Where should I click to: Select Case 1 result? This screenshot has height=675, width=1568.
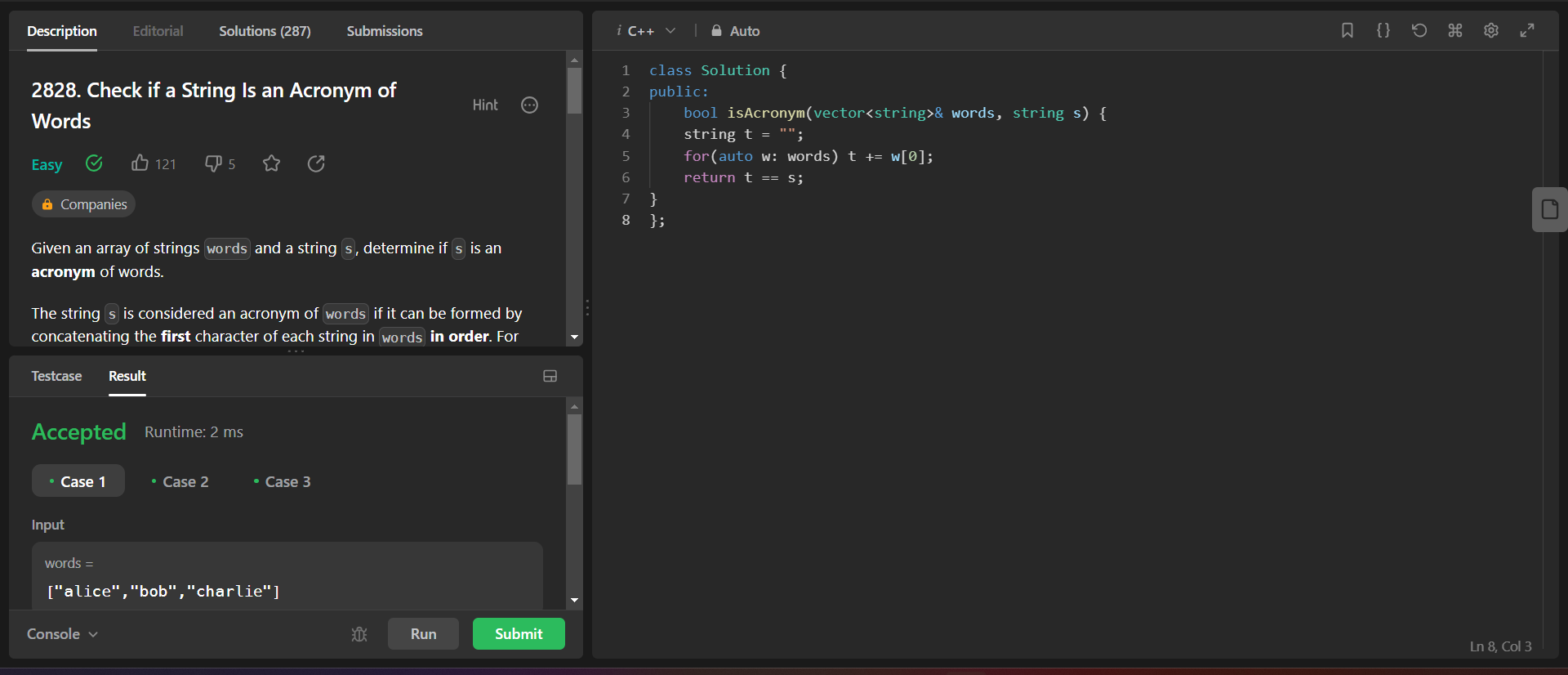(78, 481)
